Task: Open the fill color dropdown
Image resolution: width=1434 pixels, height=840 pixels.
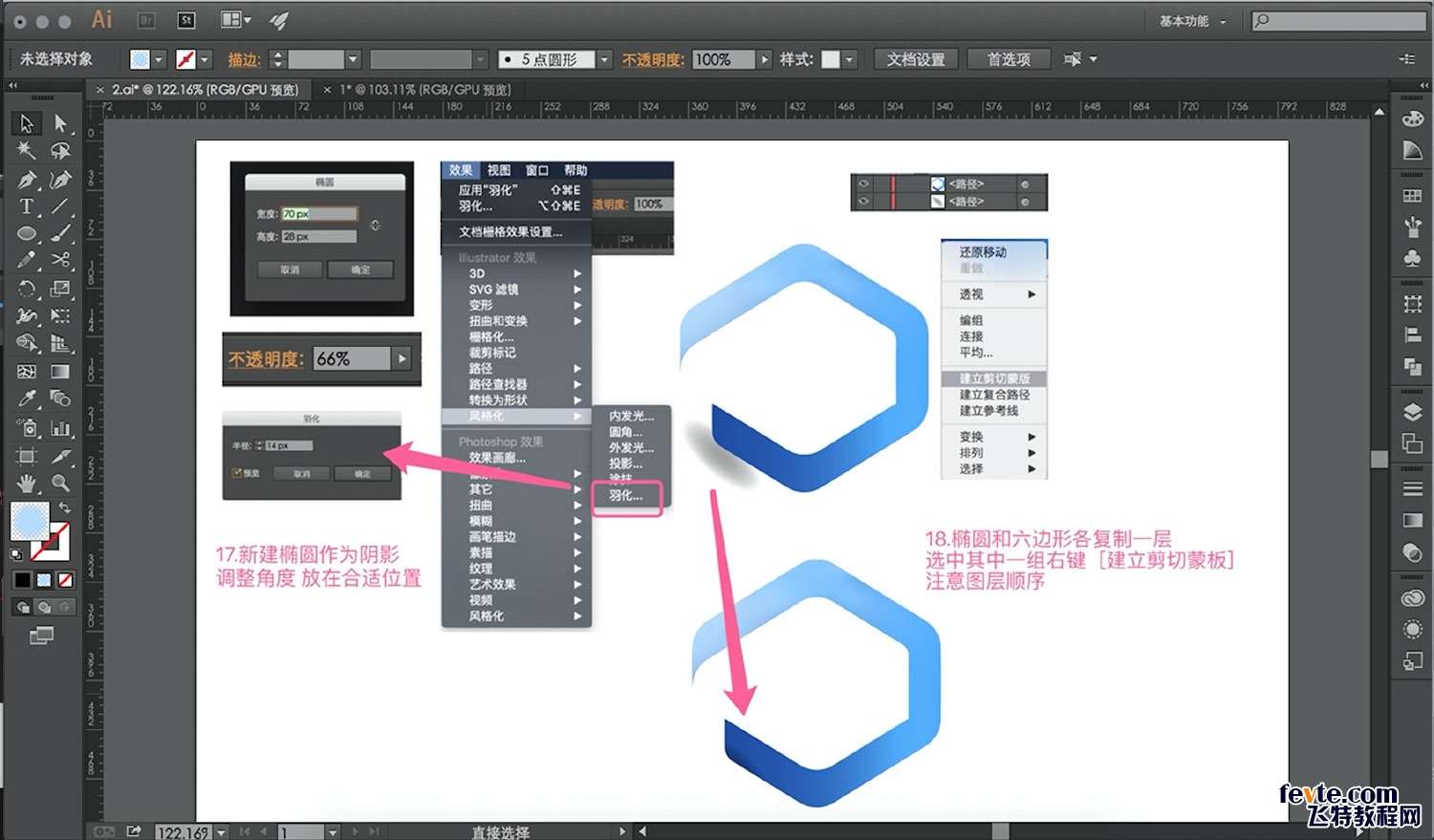Action: [x=160, y=59]
